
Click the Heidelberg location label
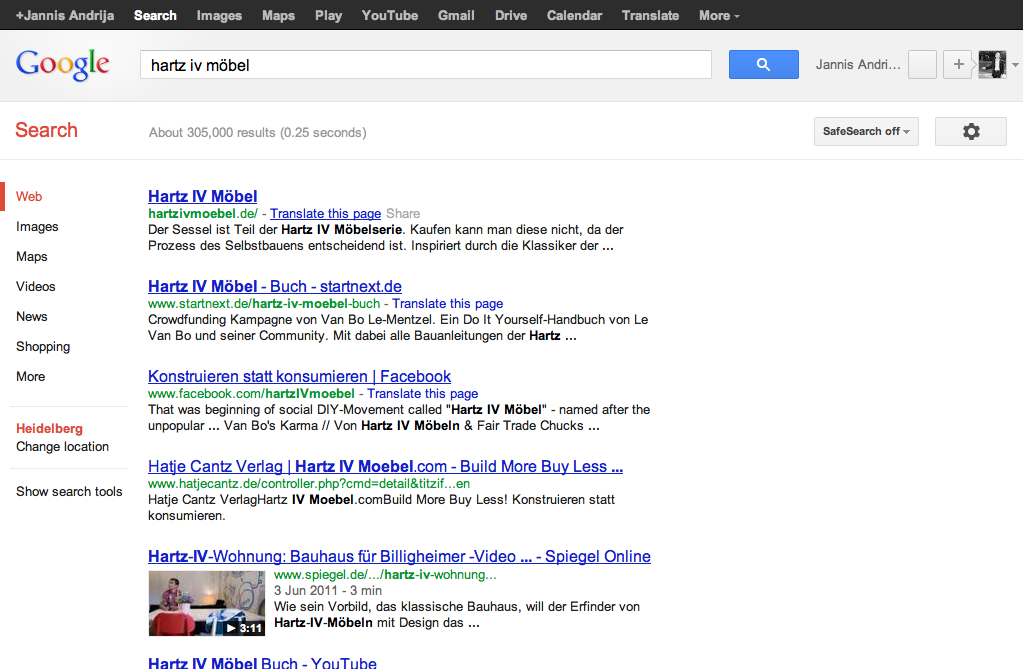[50, 429]
